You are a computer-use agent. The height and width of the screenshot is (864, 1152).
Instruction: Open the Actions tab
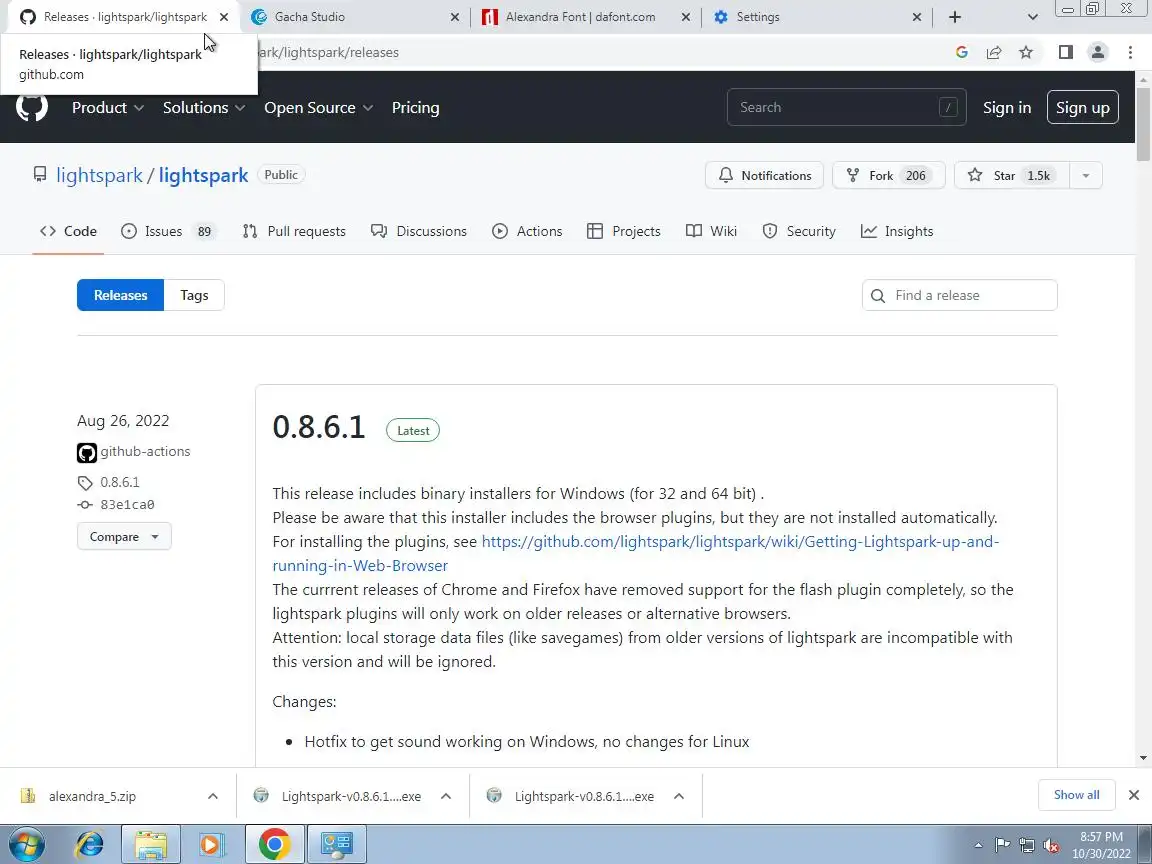(527, 231)
